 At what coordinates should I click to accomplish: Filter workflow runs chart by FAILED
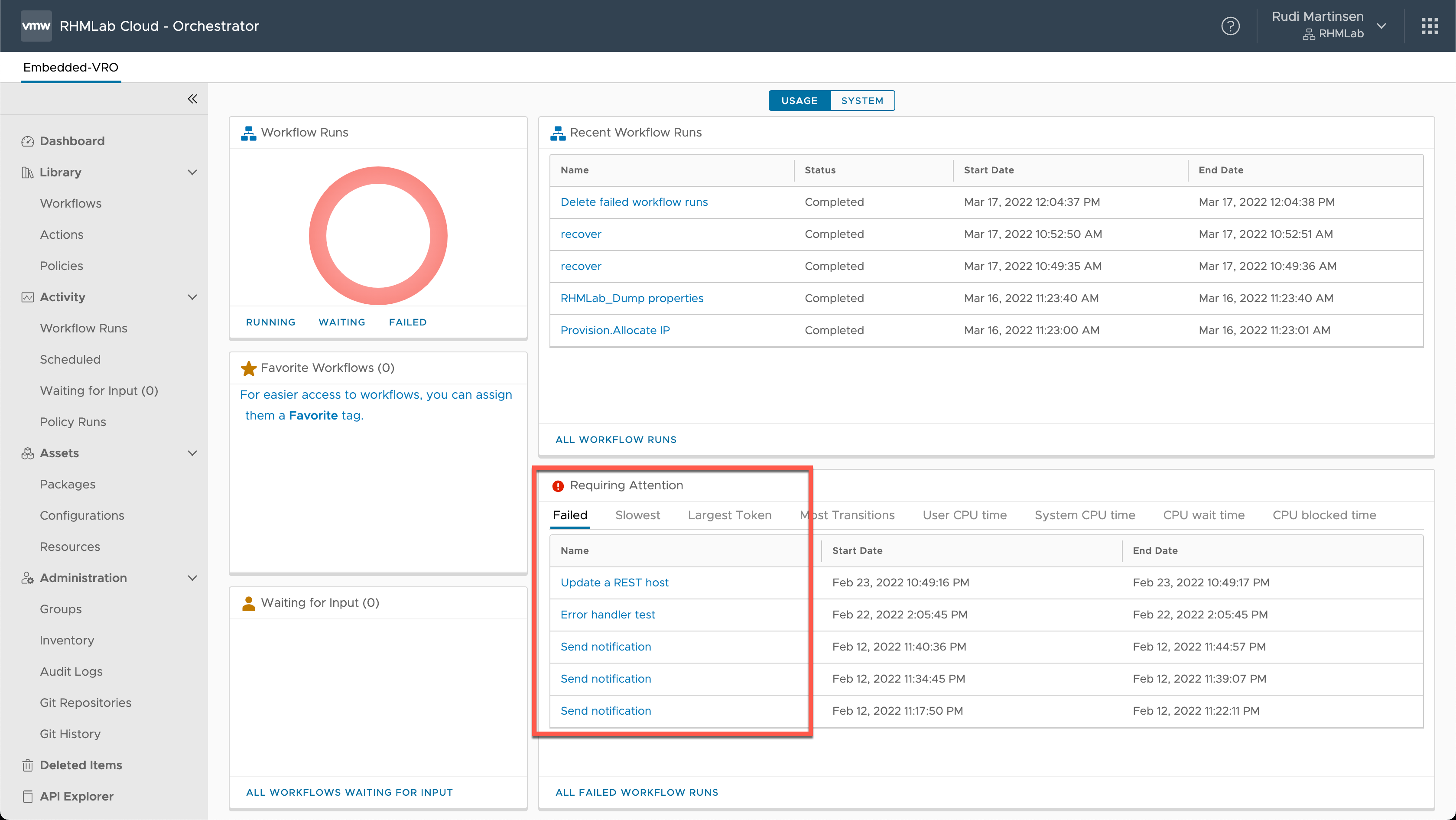[407, 322]
